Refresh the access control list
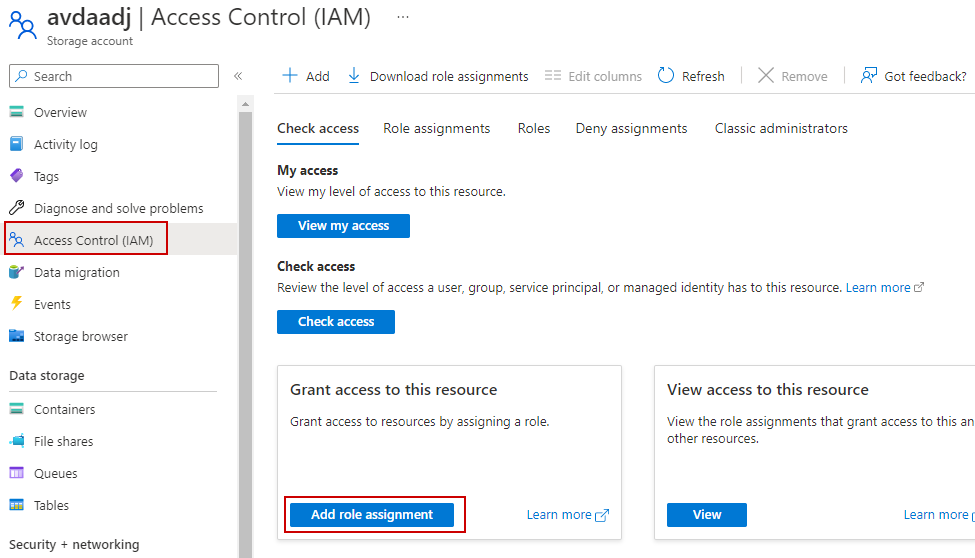This screenshot has height=558, width=975. (x=691, y=76)
